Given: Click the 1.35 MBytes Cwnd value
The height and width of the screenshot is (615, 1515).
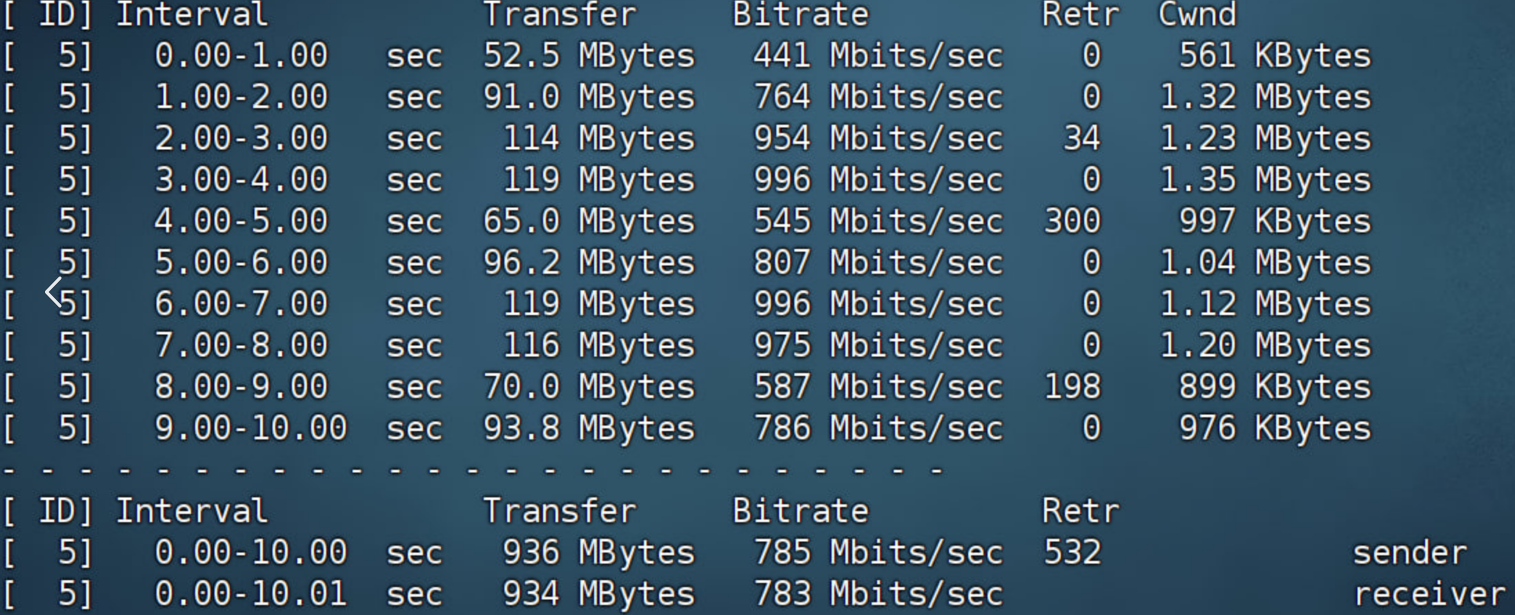Looking at the screenshot, I should tap(1264, 180).
